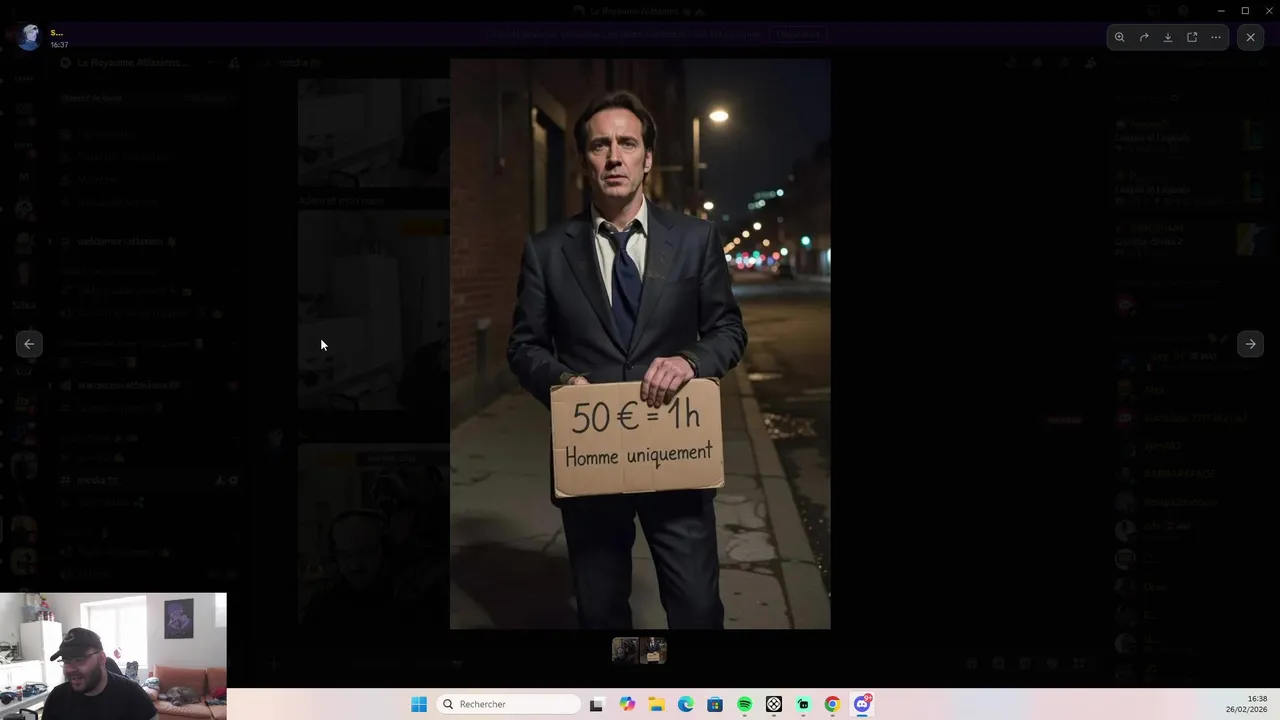
Task: Click the Discord taskbar icon with badge
Action: coord(862,704)
